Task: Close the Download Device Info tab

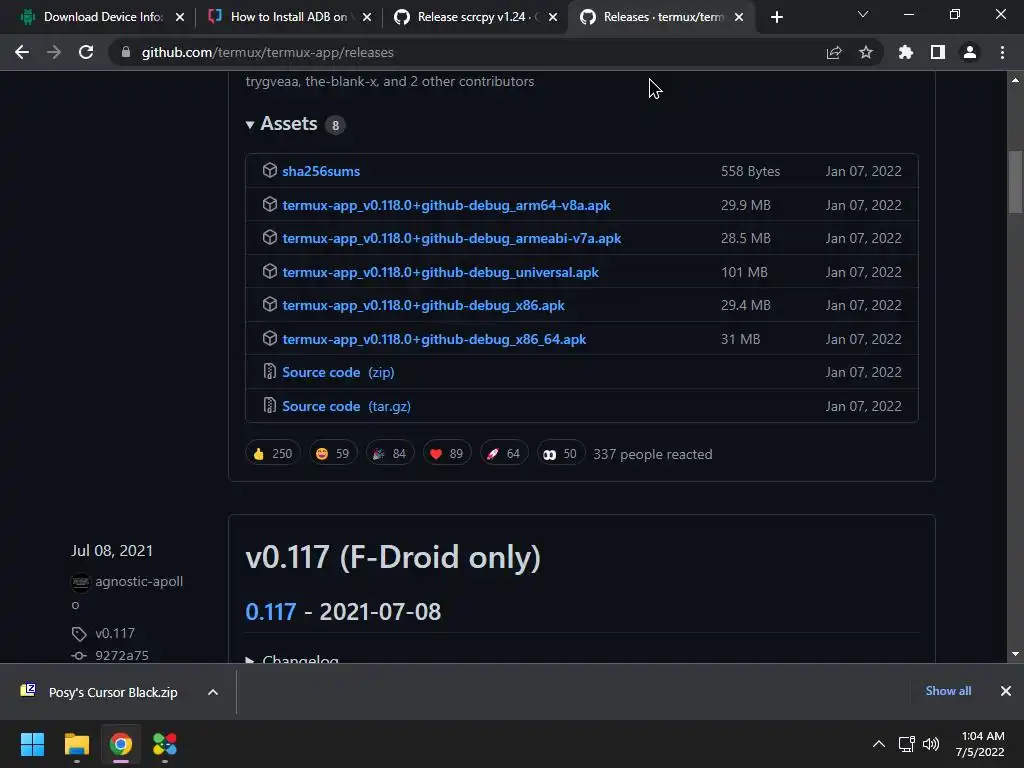Action: tap(180, 18)
